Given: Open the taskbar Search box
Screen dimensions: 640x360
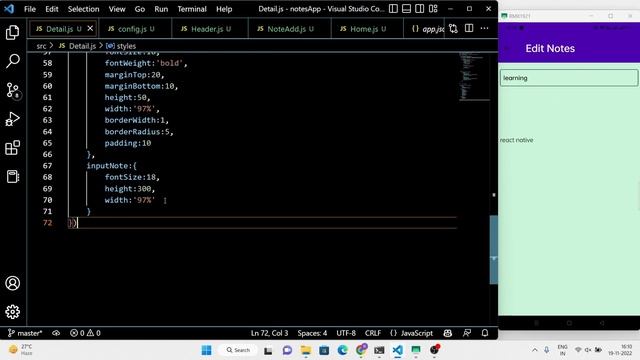Looking at the screenshot, I should (x=238, y=350).
